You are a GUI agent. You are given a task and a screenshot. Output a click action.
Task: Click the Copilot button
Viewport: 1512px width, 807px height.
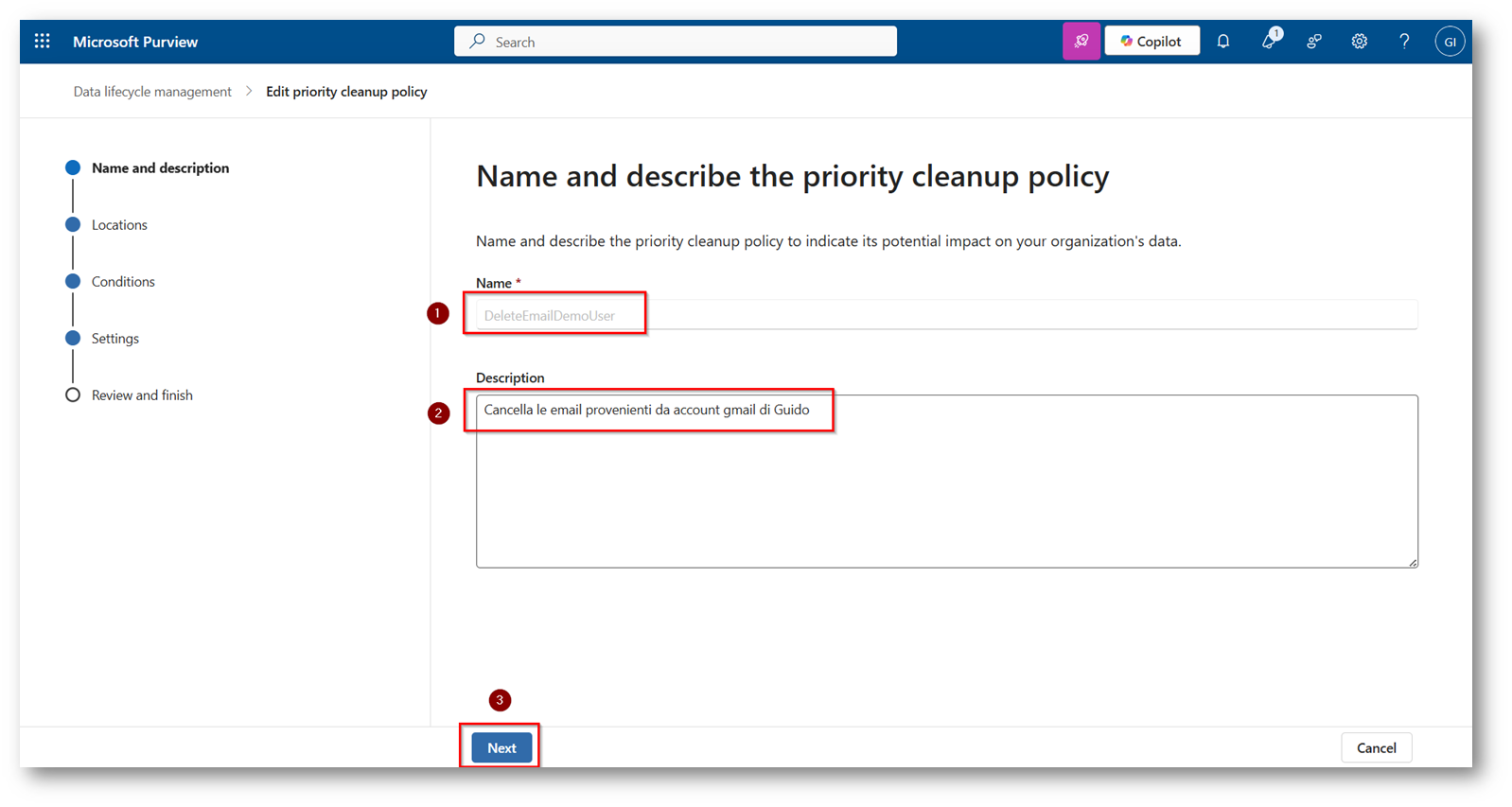coord(1152,42)
